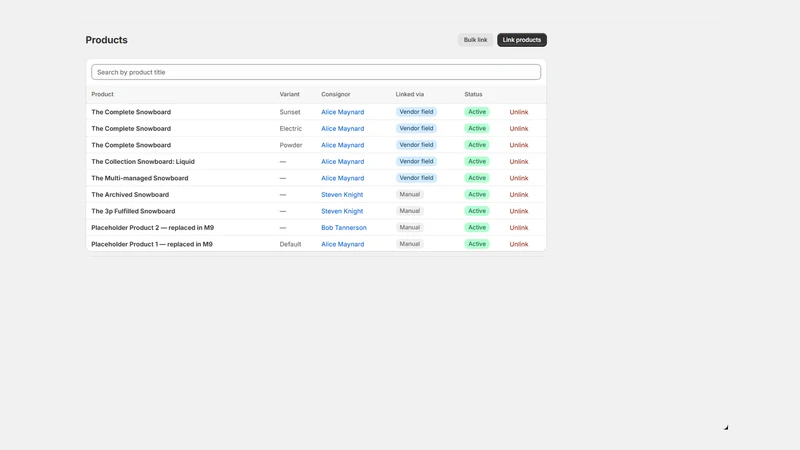Open Alice Maynard in the Powder row
The width and height of the screenshot is (800, 450).
342,145
